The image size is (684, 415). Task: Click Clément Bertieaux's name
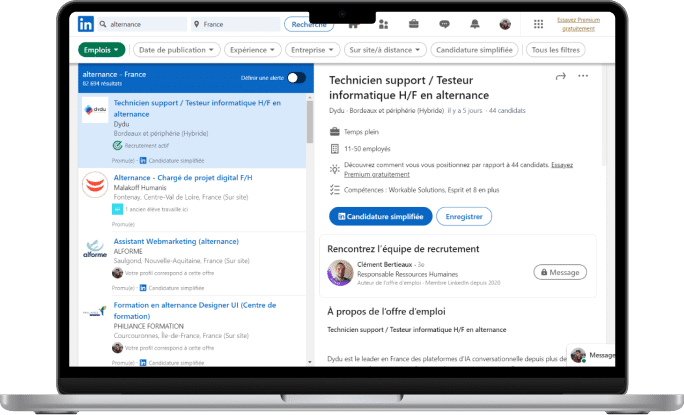pyautogui.click(x=384, y=264)
